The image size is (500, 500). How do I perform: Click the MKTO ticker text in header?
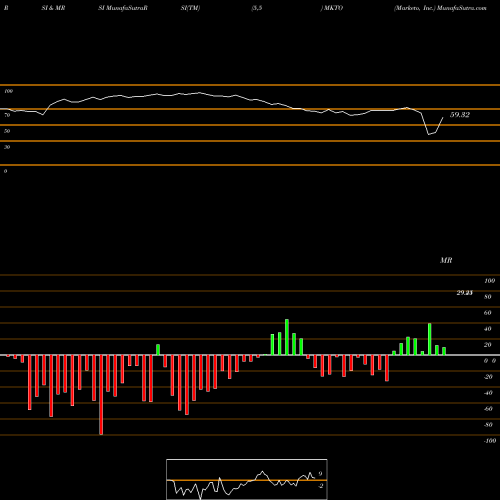pos(333,8)
